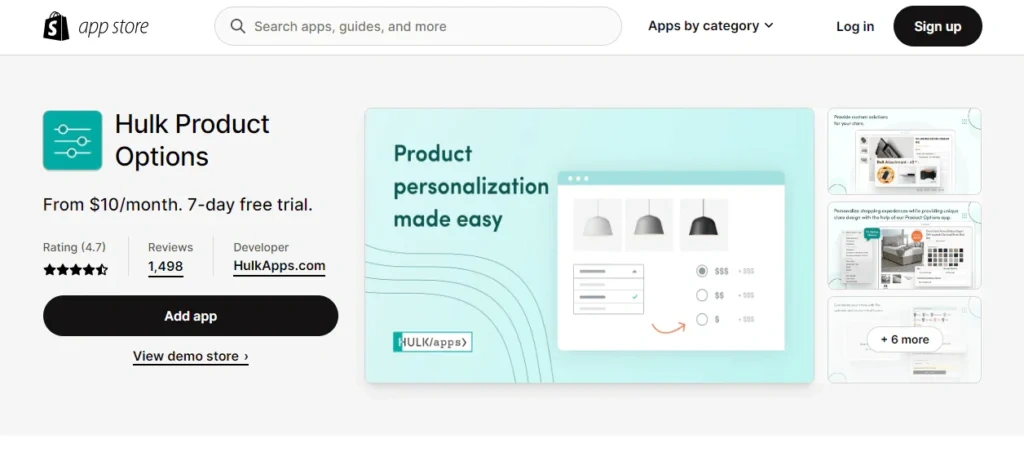Image resolution: width=1024 pixels, height=452 pixels.
Task: Open the 1,498 reviews link
Action: pos(165,266)
